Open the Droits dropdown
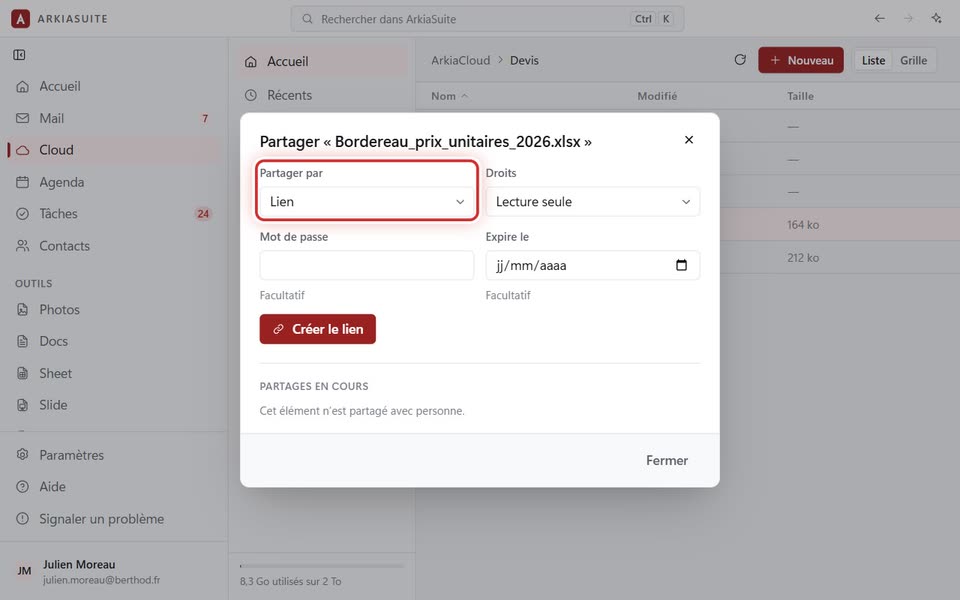The width and height of the screenshot is (960, 600). pyautogui.click(x=593, y=201)
